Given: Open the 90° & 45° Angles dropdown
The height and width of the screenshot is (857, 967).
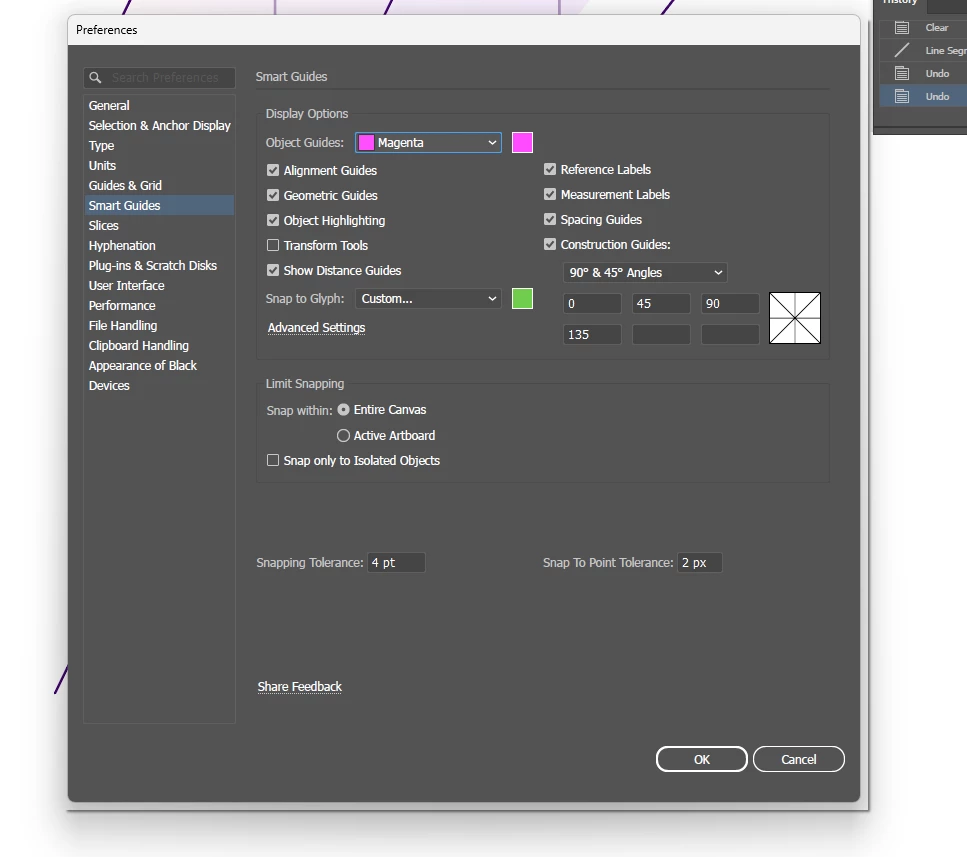Looking at the screenshot, I should [x=644, y=273].
